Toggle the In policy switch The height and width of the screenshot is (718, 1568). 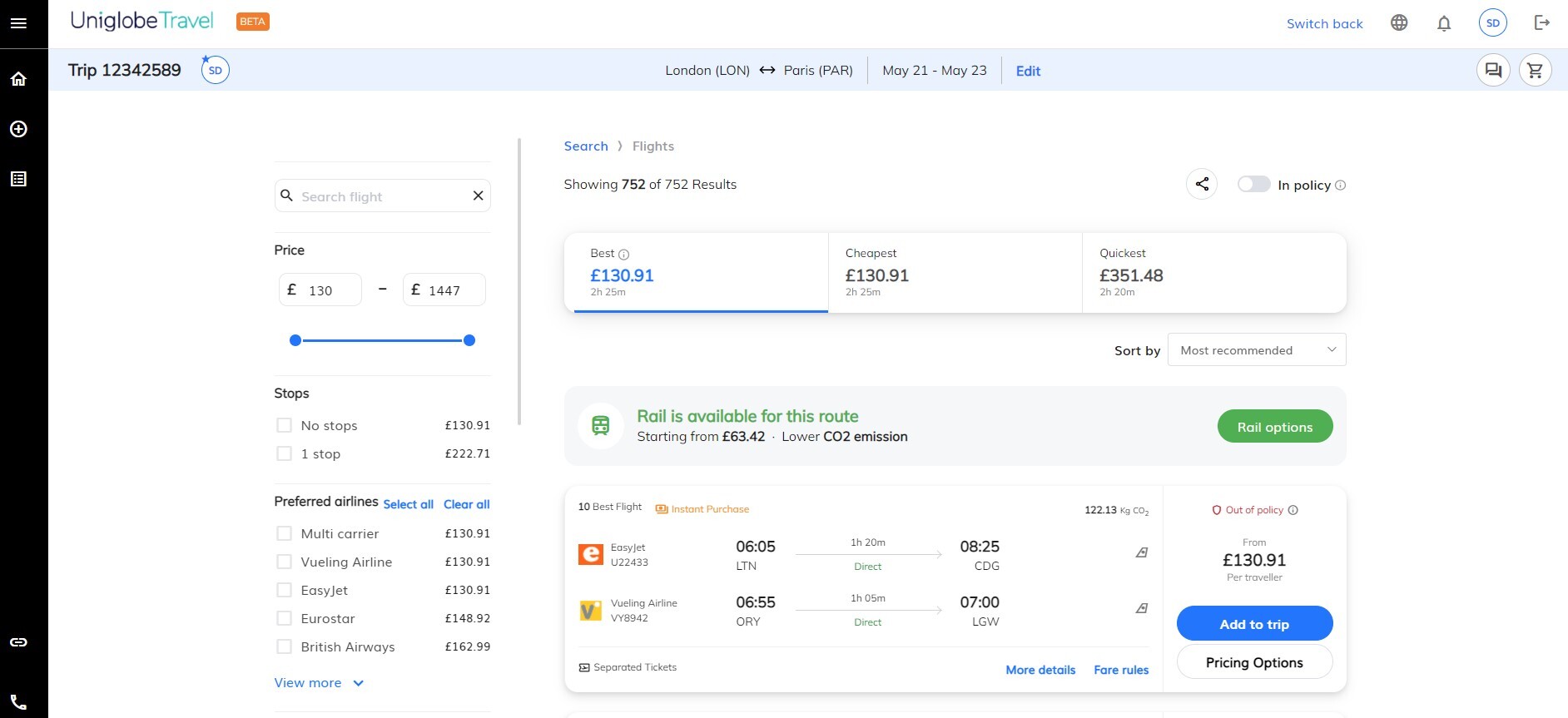click(x=1253, y=185)
